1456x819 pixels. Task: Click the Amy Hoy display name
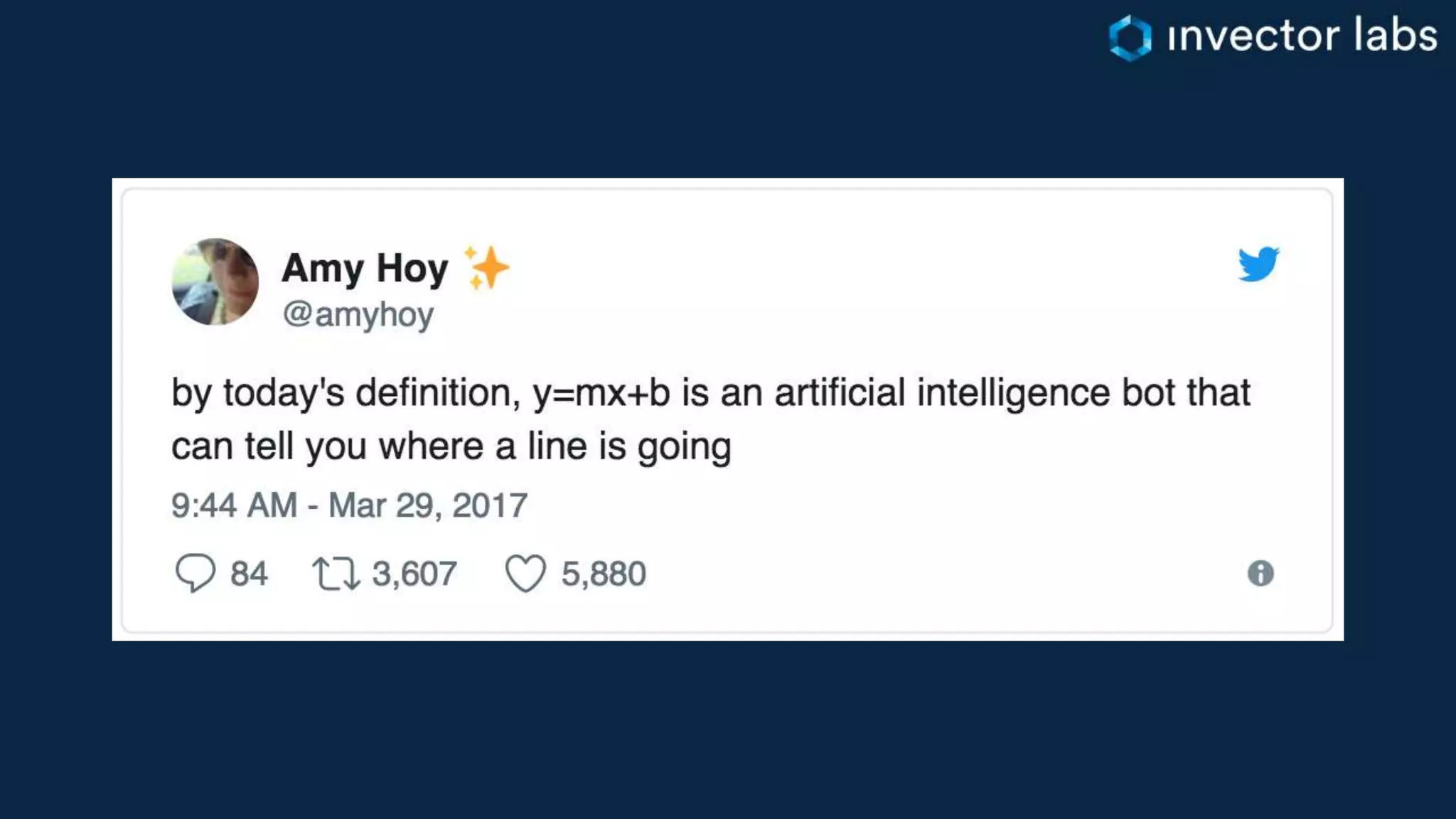click(365, 269)
